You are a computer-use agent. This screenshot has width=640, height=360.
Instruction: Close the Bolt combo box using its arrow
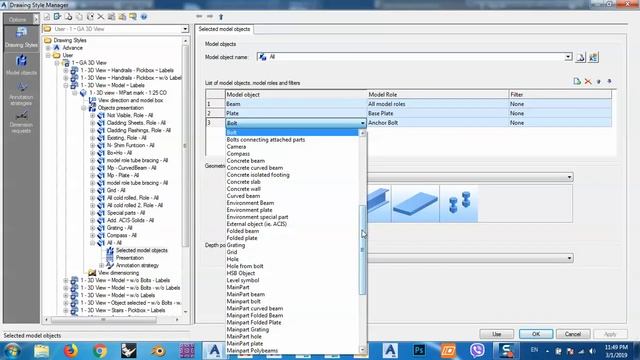[x=362, y=123]
